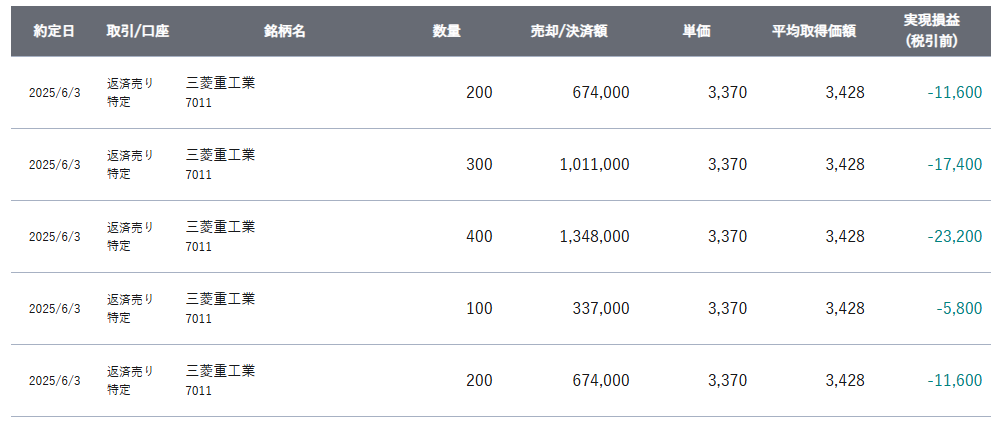Viewport: 1008px width, 423px height.
Task: Click the quantity 100 cell
Action: tap(480, 309)
